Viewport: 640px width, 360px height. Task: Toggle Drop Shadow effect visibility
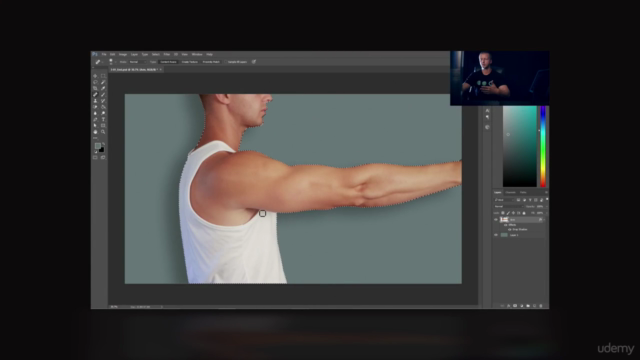510,229
